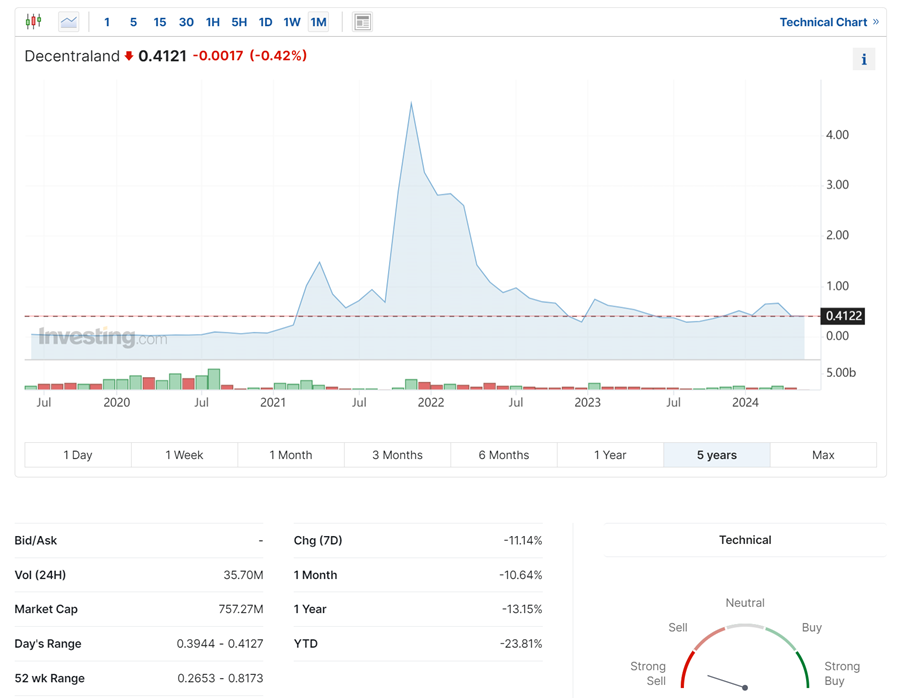This screenshot has width=900, height=698.
Task: Set chart interval to 1 minute
Action: coord(107,21)
